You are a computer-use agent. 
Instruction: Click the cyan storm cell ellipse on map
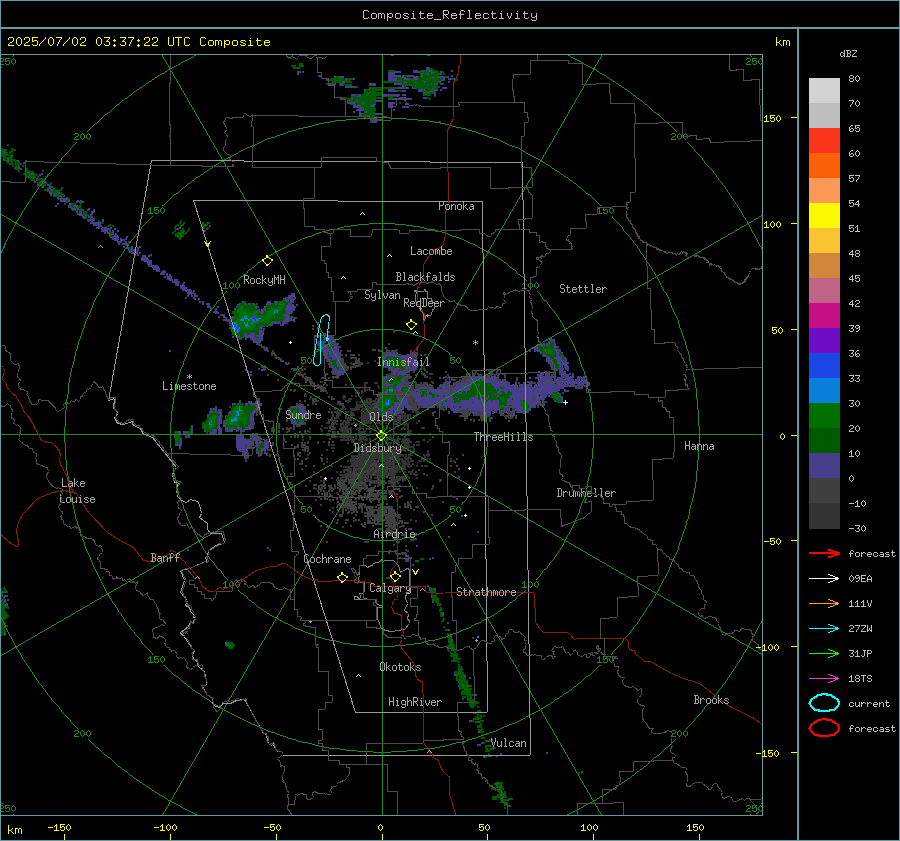322,340
